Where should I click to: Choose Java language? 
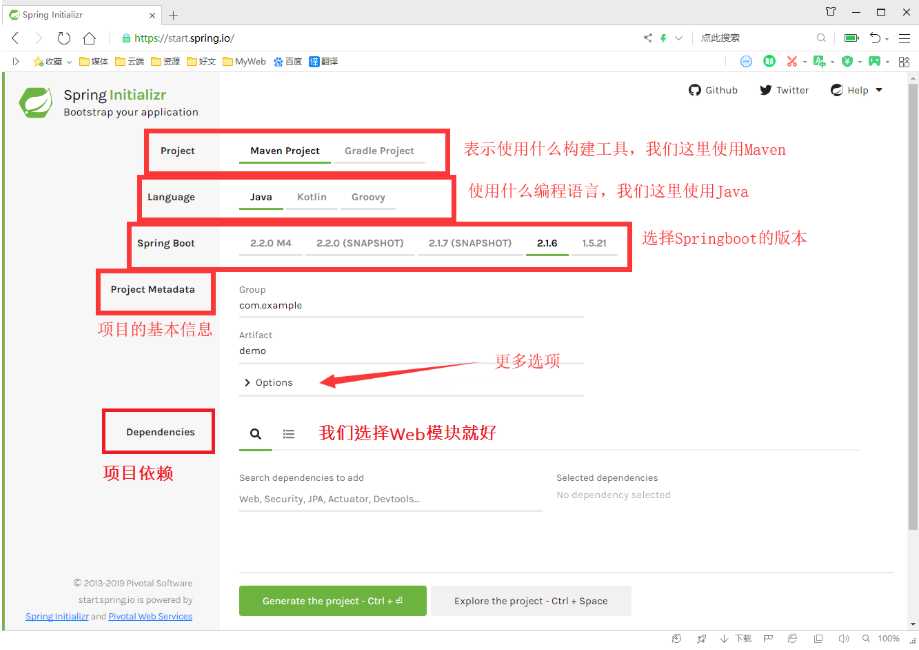261,197
